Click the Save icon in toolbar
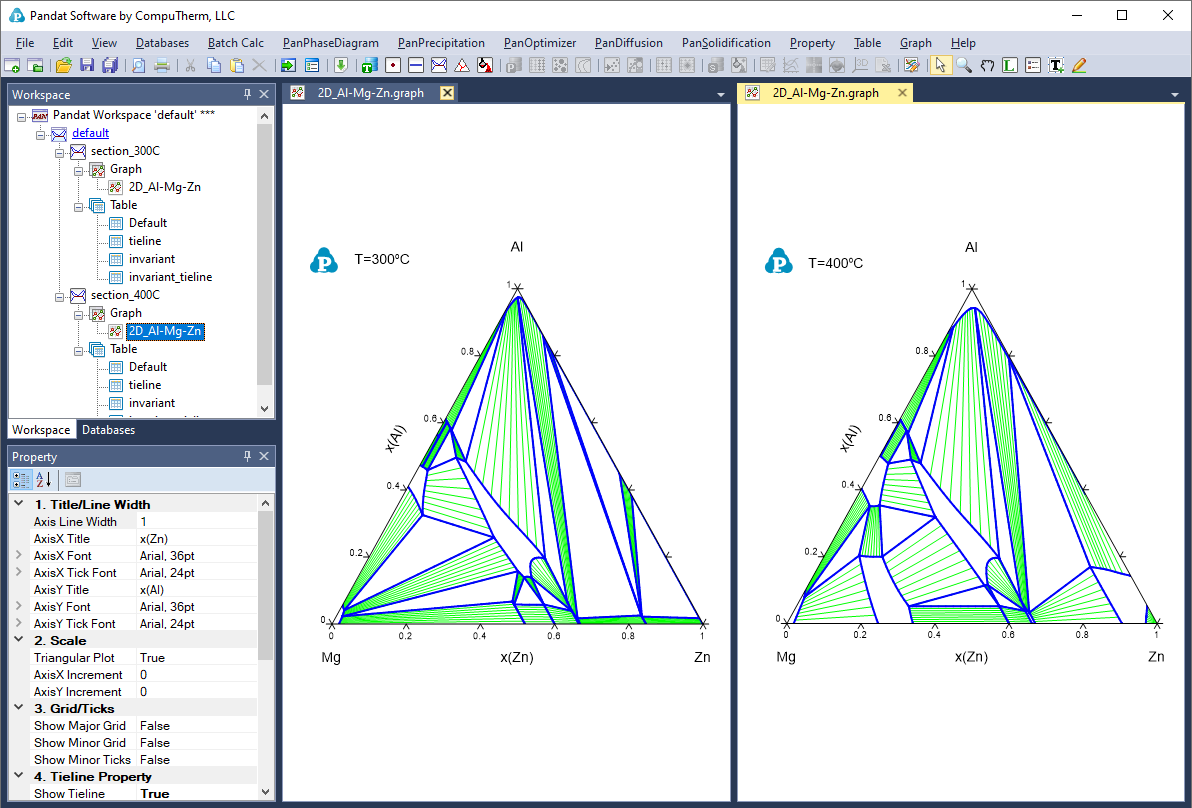The width and height of the screenshot is (1192, 808). (87, 65)
